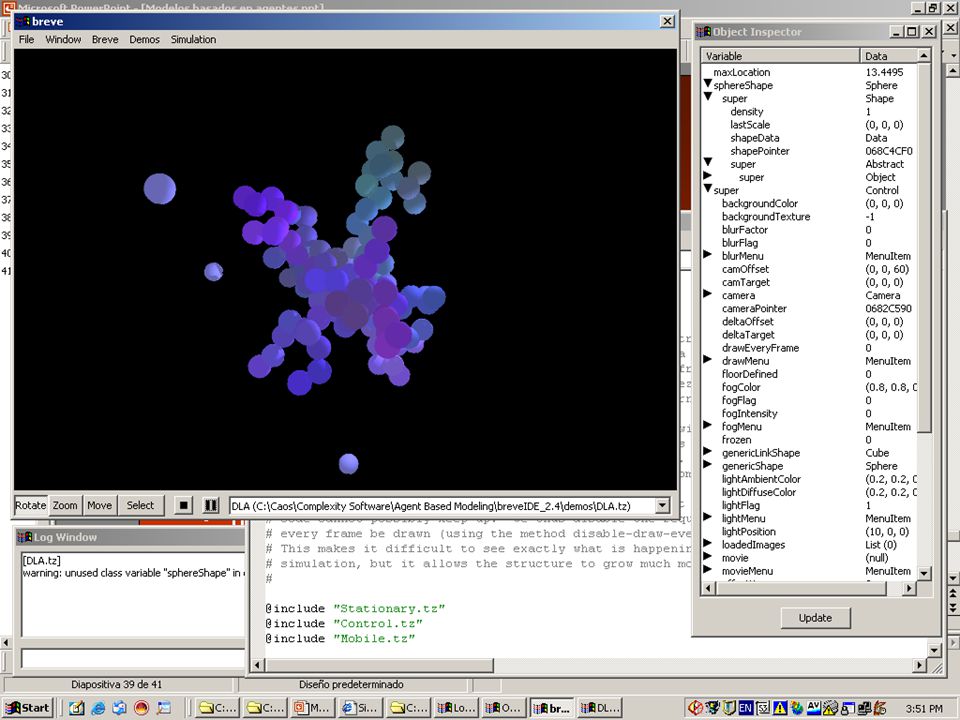Click the code editor horizontal scrollbar thumb
This screenshot has height=720, width=960.
[379, 665]
